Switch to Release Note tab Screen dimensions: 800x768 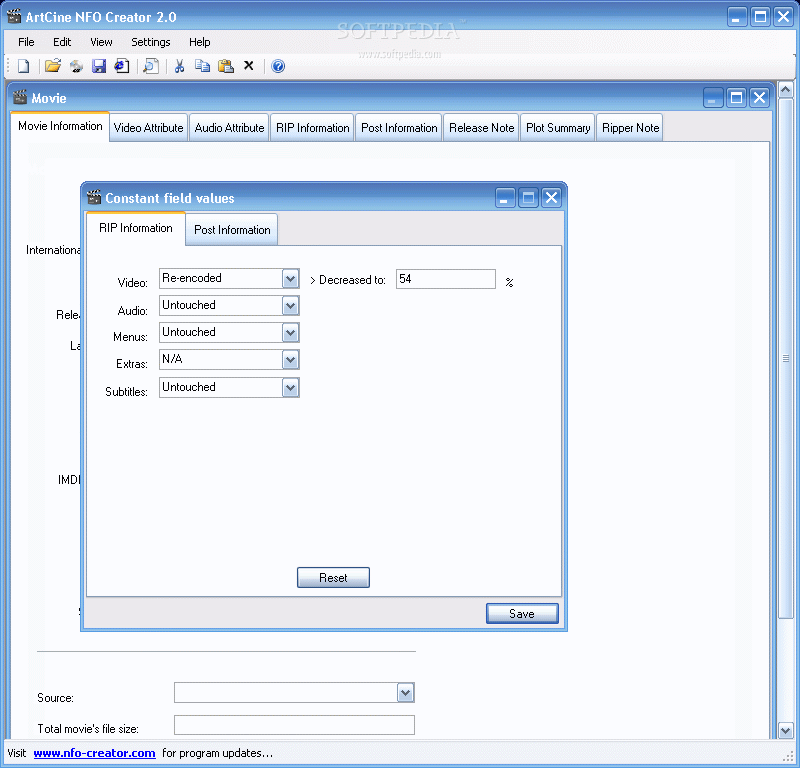(482, 128)
